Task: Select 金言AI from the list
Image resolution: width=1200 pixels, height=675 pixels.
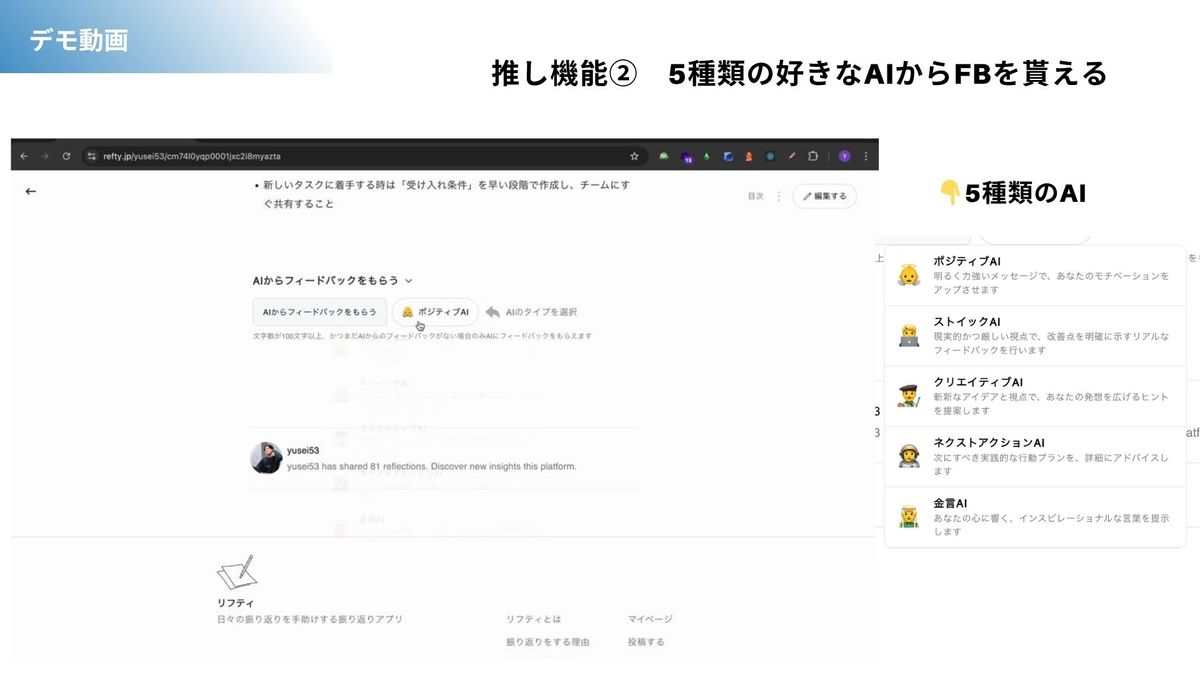Action: click(1035, 517)
